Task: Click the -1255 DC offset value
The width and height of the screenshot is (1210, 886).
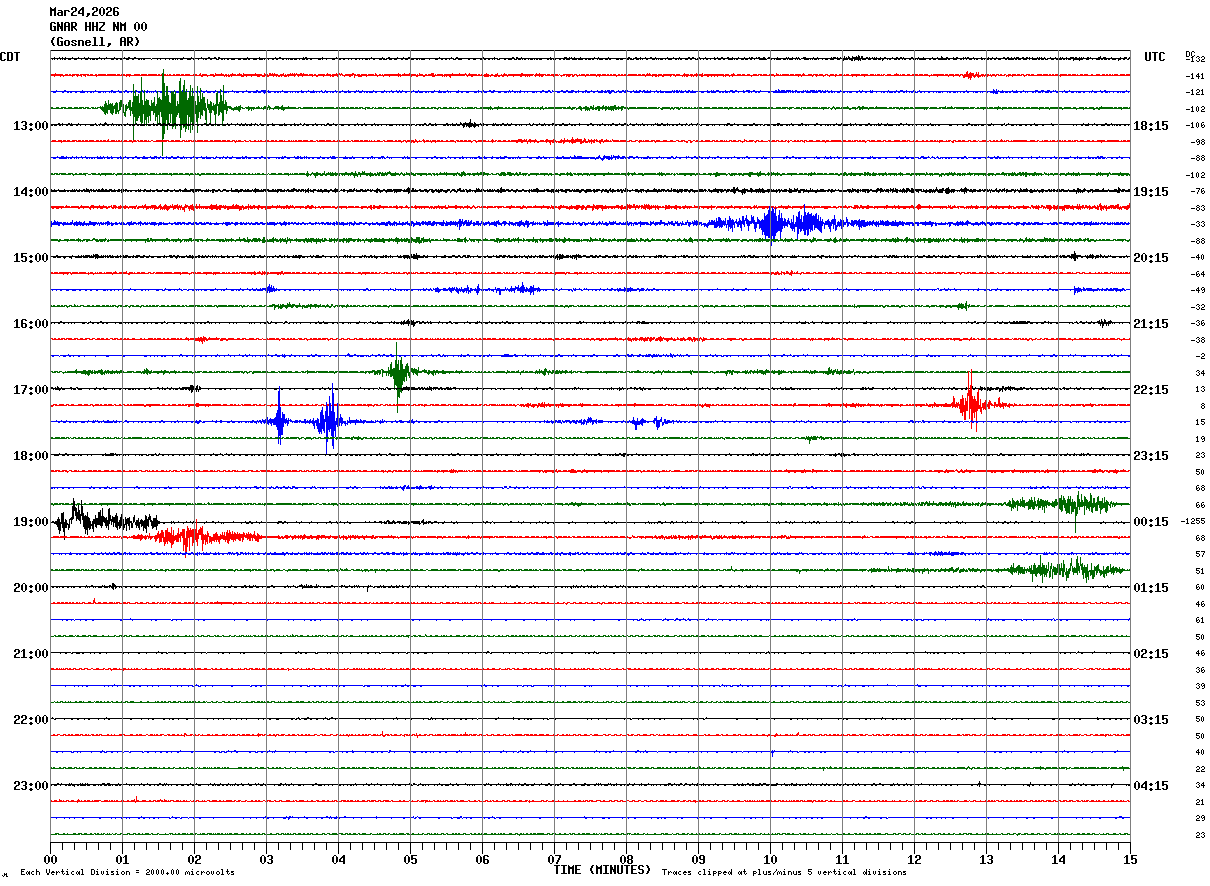Action: tap(1193, 521)
